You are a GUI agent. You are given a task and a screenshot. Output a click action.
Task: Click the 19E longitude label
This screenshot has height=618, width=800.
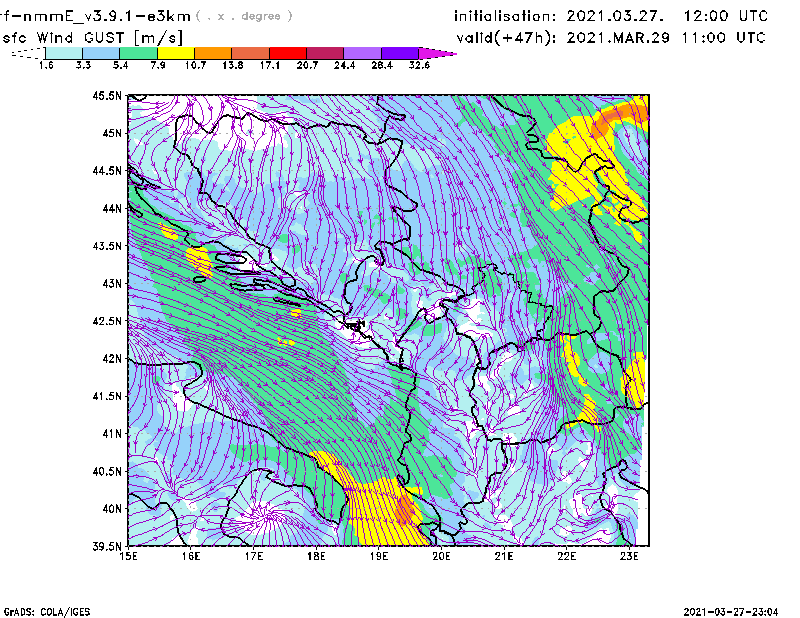(x=379, y=556)
